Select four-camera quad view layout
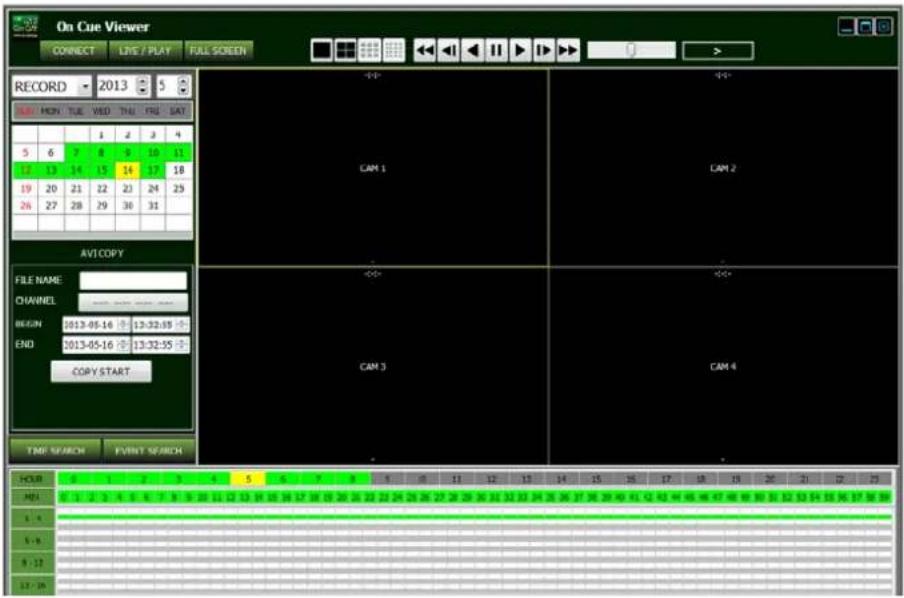 (x=345, y=50)
